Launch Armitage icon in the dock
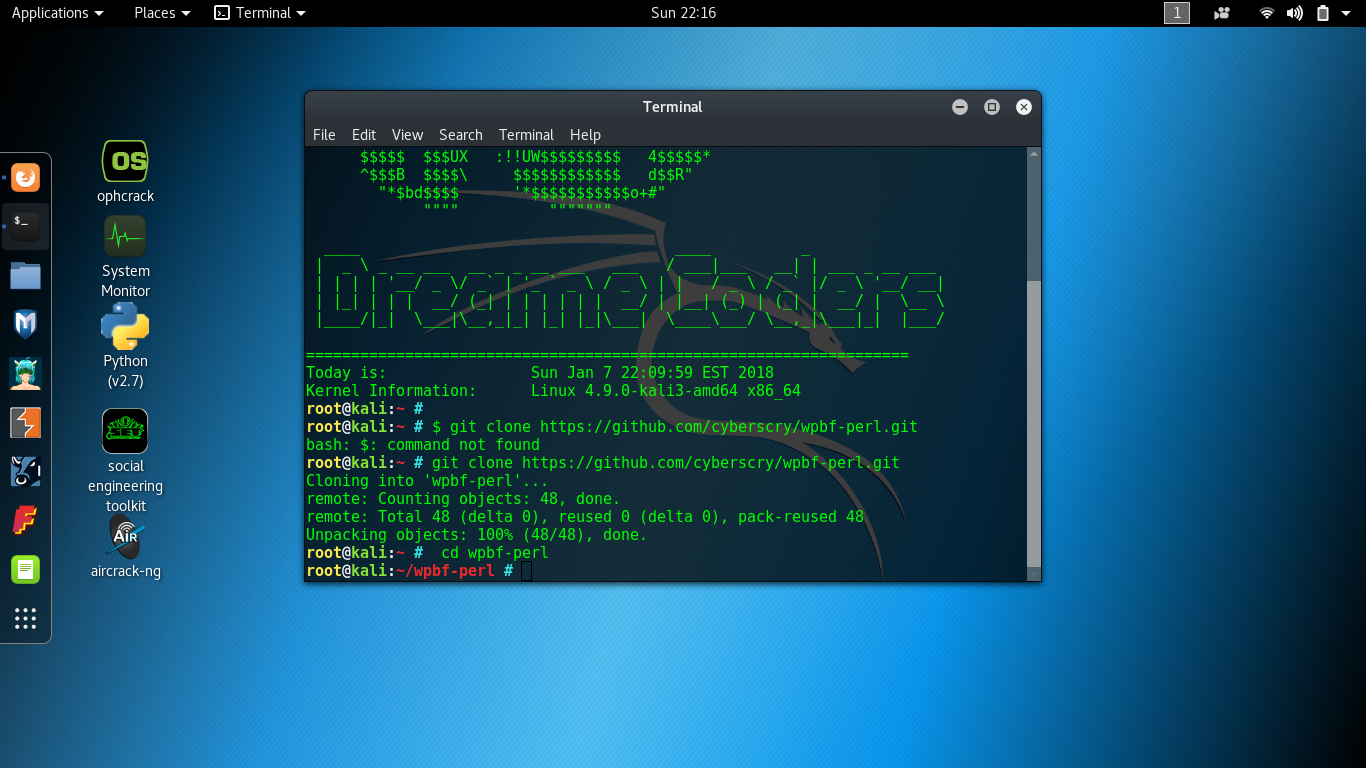The width and height of the screenshot is (1366, 768). tap(26, 373)
